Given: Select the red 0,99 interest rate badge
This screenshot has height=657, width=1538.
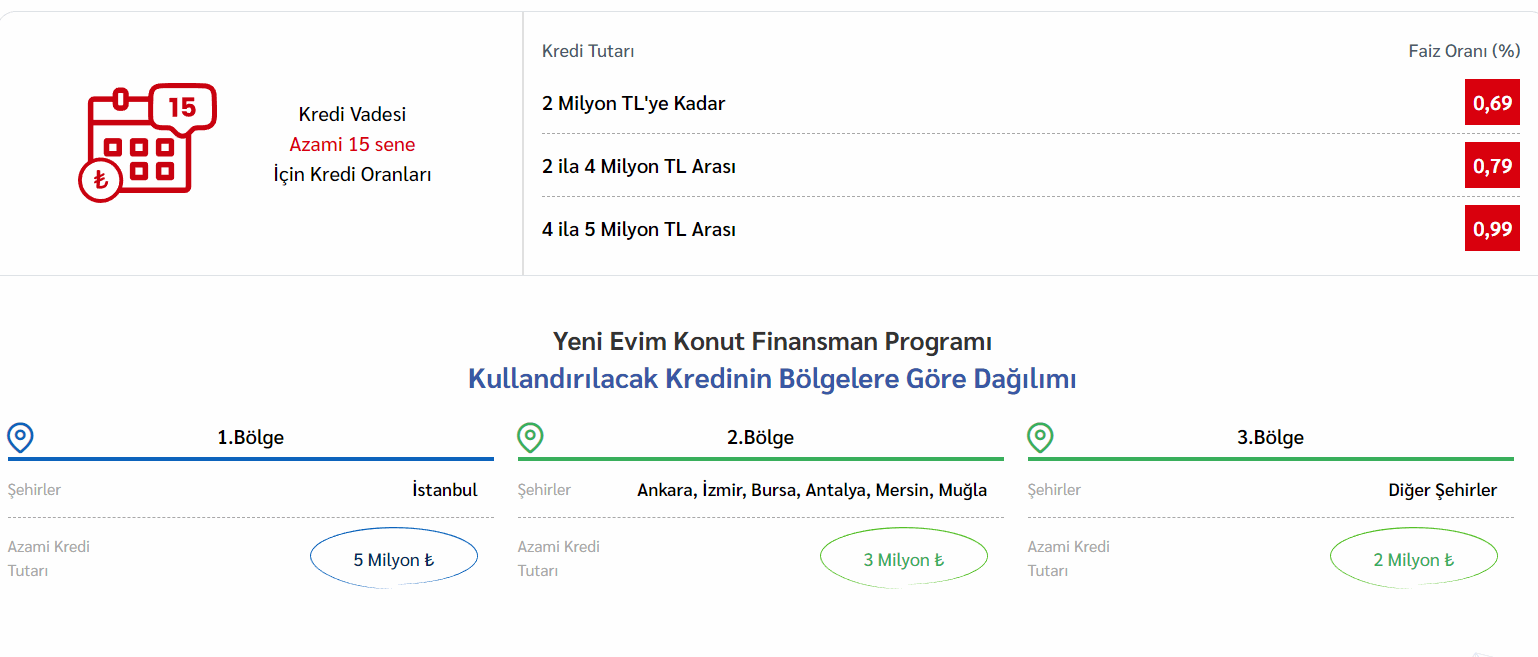Looking at the screenshot, I should pos(1492,229).
